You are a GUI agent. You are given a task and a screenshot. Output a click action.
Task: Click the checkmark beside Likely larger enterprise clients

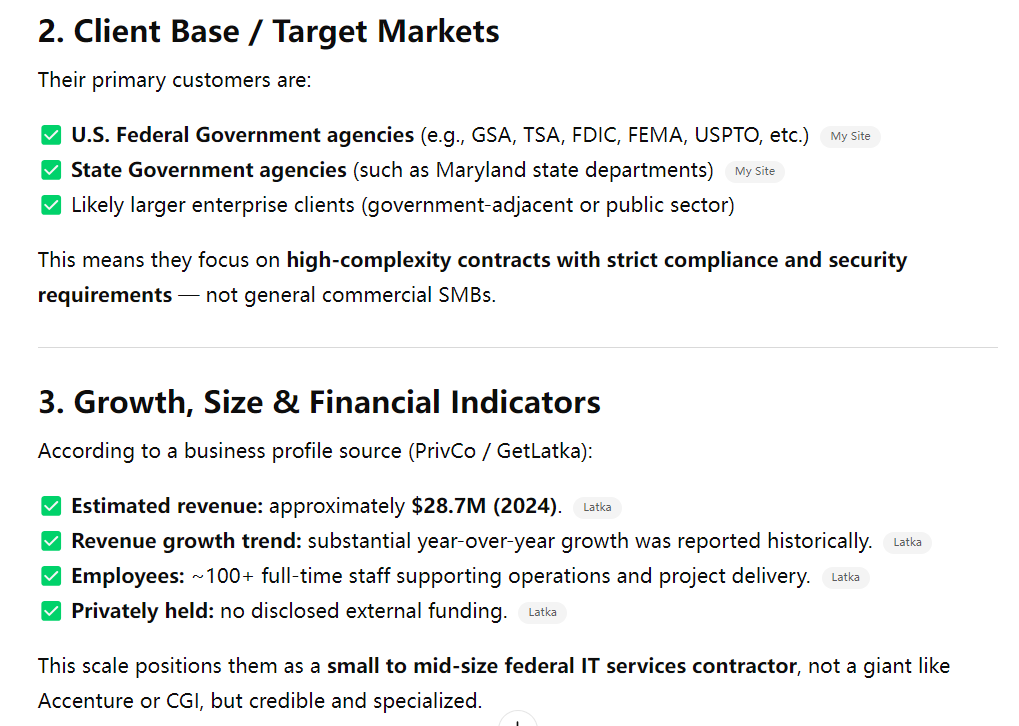[x=51, y=205]
